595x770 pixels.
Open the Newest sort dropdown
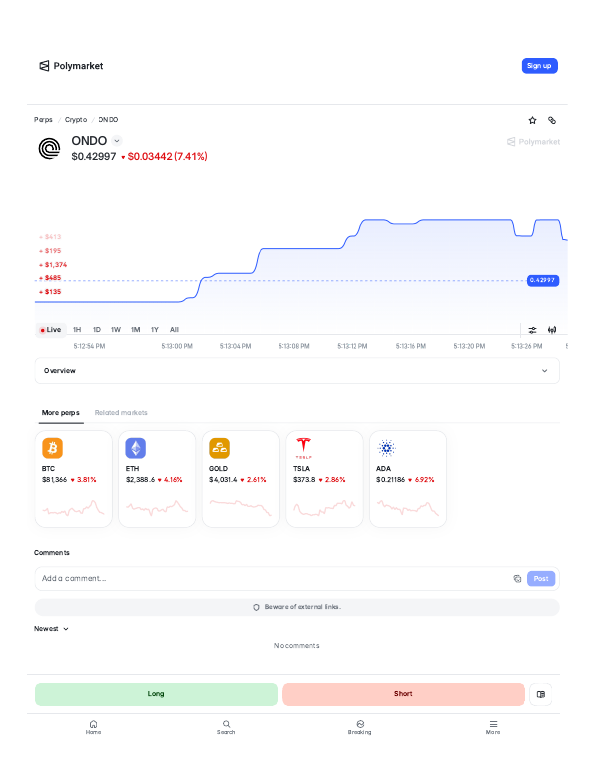click(51, 629)
